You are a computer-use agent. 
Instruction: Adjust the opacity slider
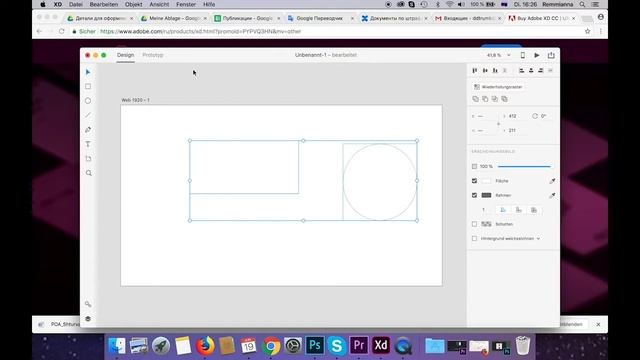click(x=524, y=167)
